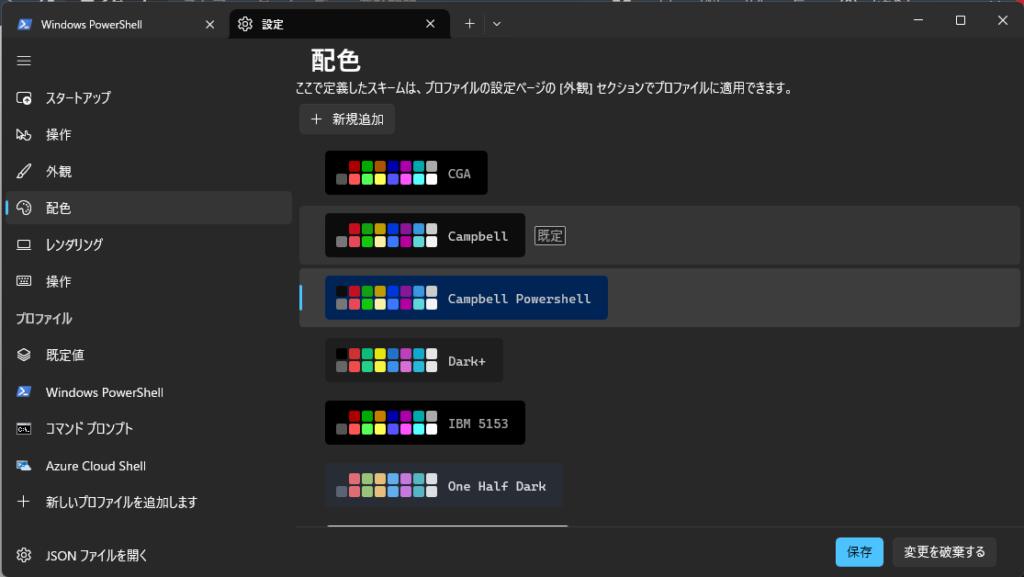Expand the new tab dropdown chevron
This screenshot has height=577, width=1024.
(x=497, y=24)
